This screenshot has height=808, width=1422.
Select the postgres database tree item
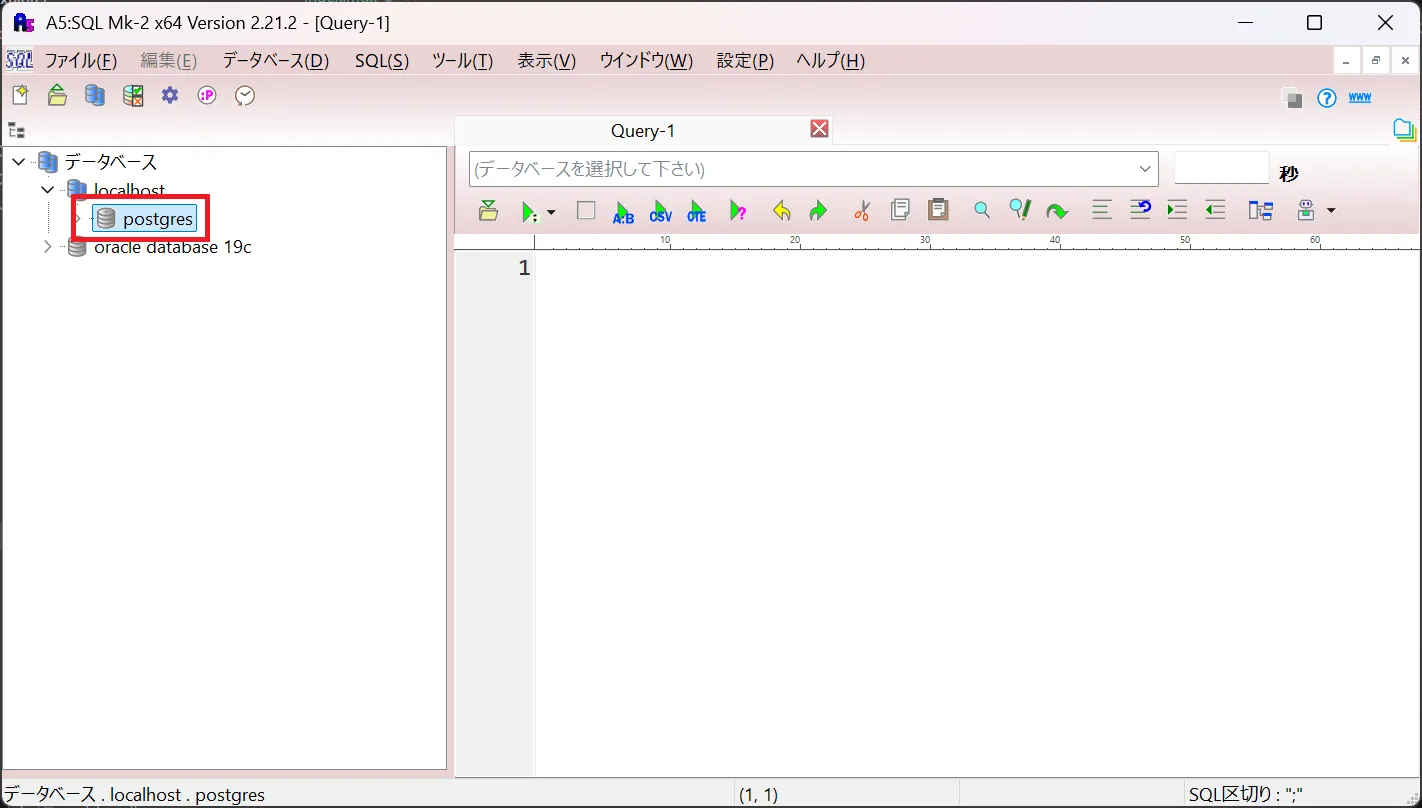158,219
